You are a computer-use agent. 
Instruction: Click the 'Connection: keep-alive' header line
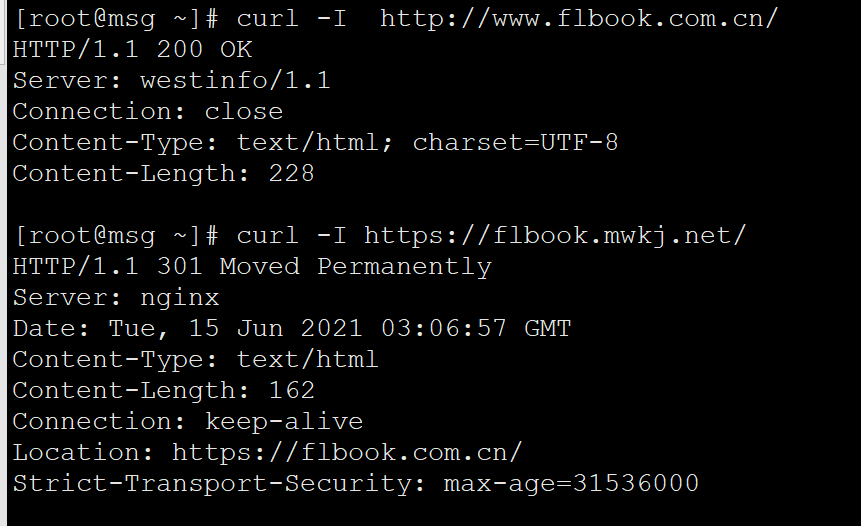(188, 422)
